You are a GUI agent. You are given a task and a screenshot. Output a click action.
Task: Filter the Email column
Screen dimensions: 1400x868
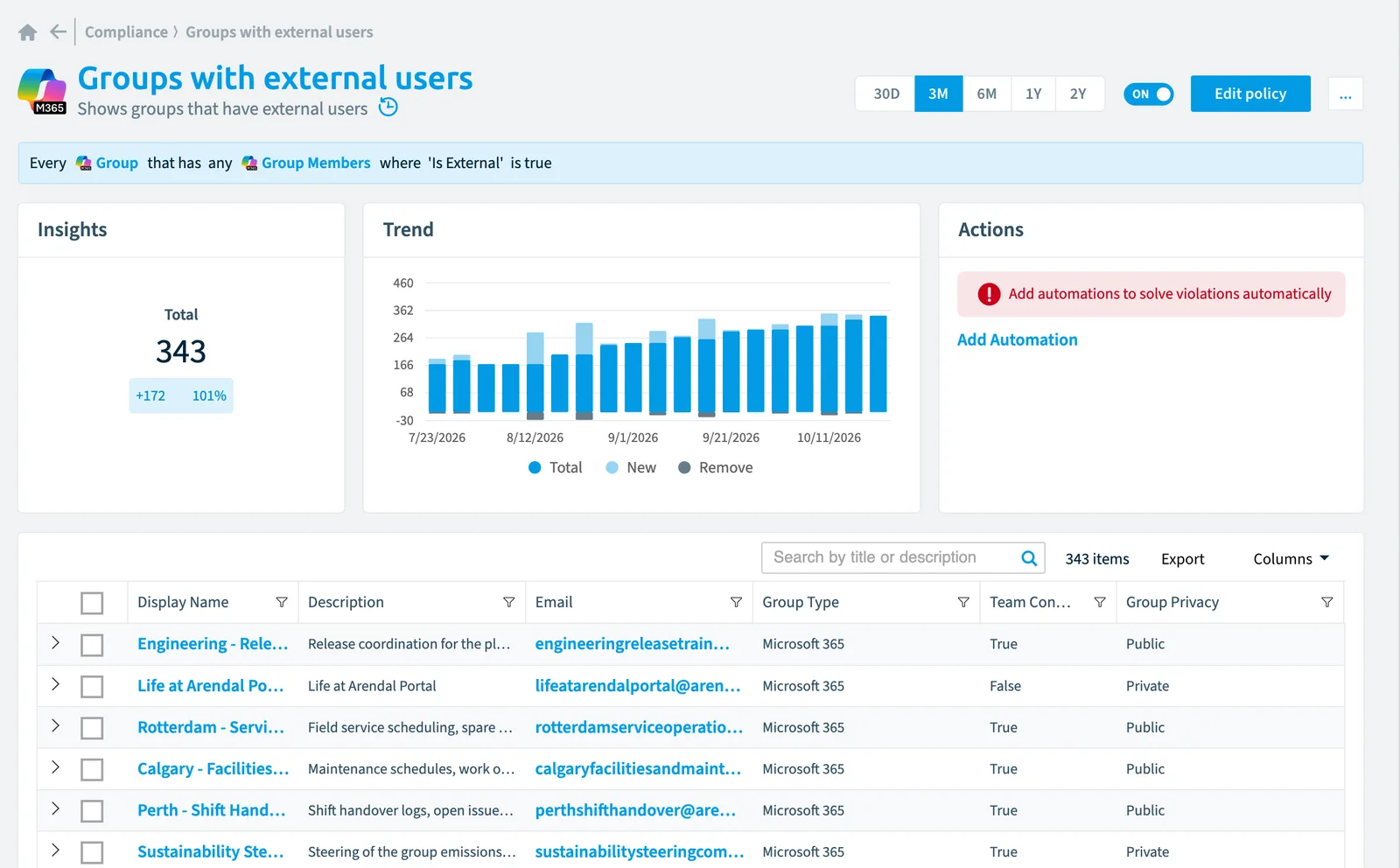coord(736,602)
